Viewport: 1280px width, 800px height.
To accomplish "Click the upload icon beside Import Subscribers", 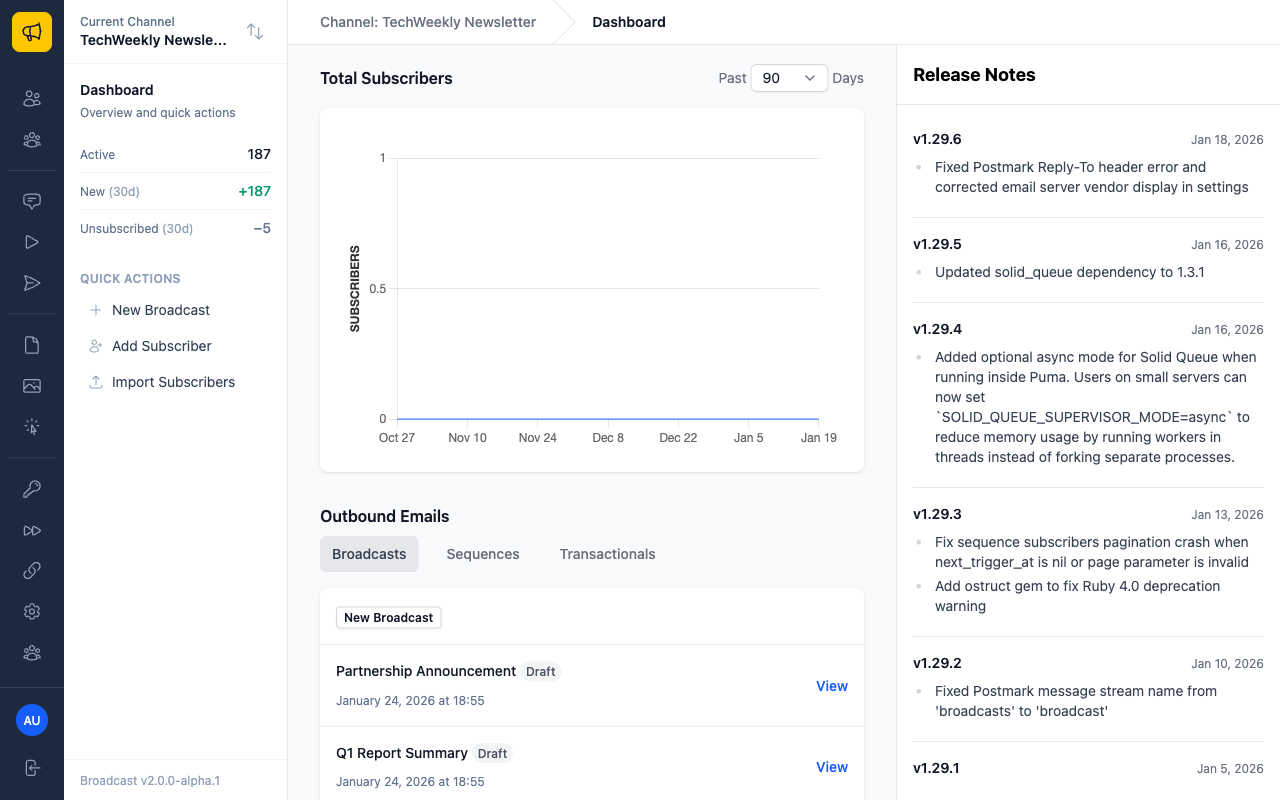I will pos(96,382).
